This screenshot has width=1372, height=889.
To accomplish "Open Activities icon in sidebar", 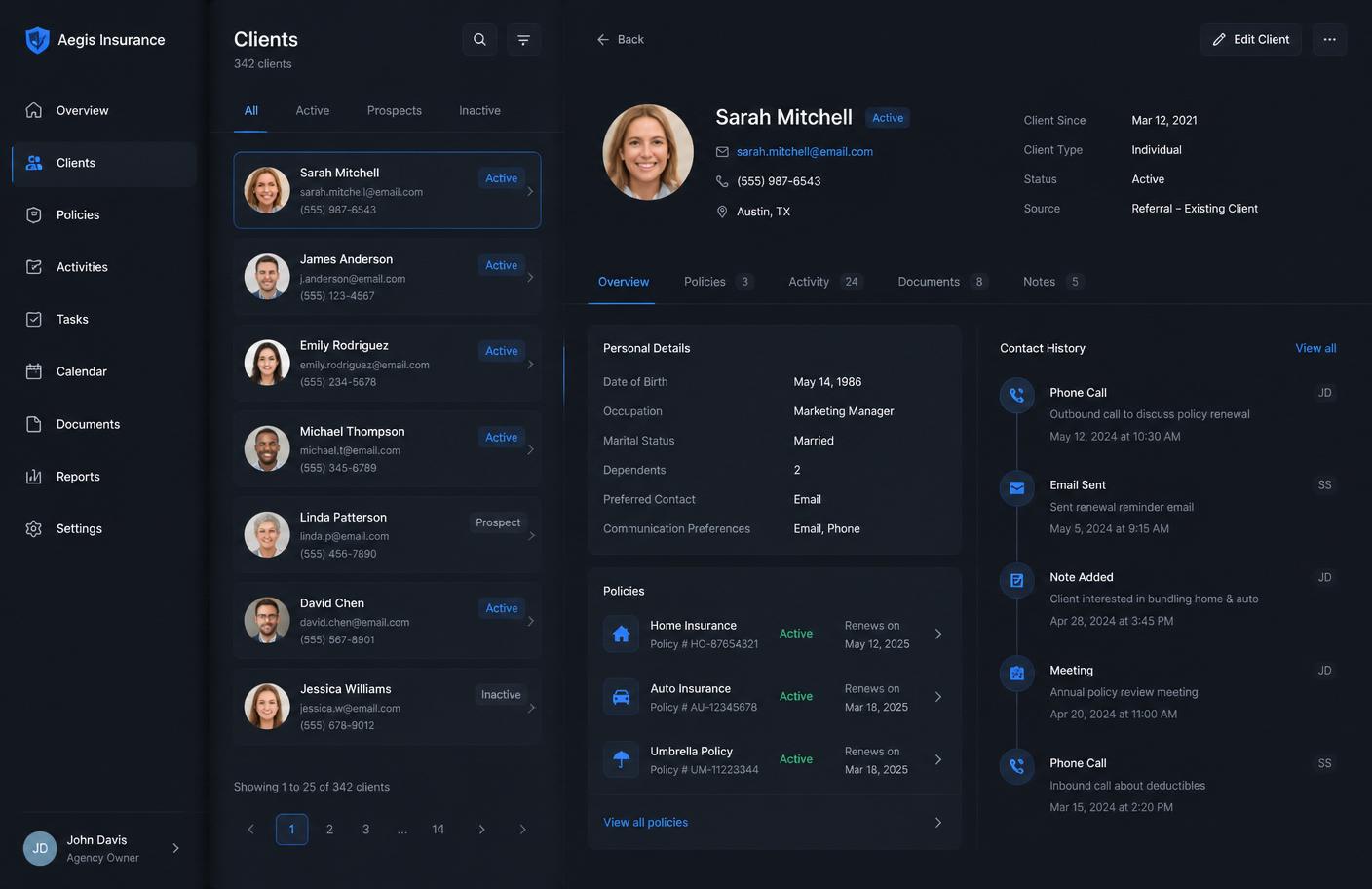I will (34, 267).
